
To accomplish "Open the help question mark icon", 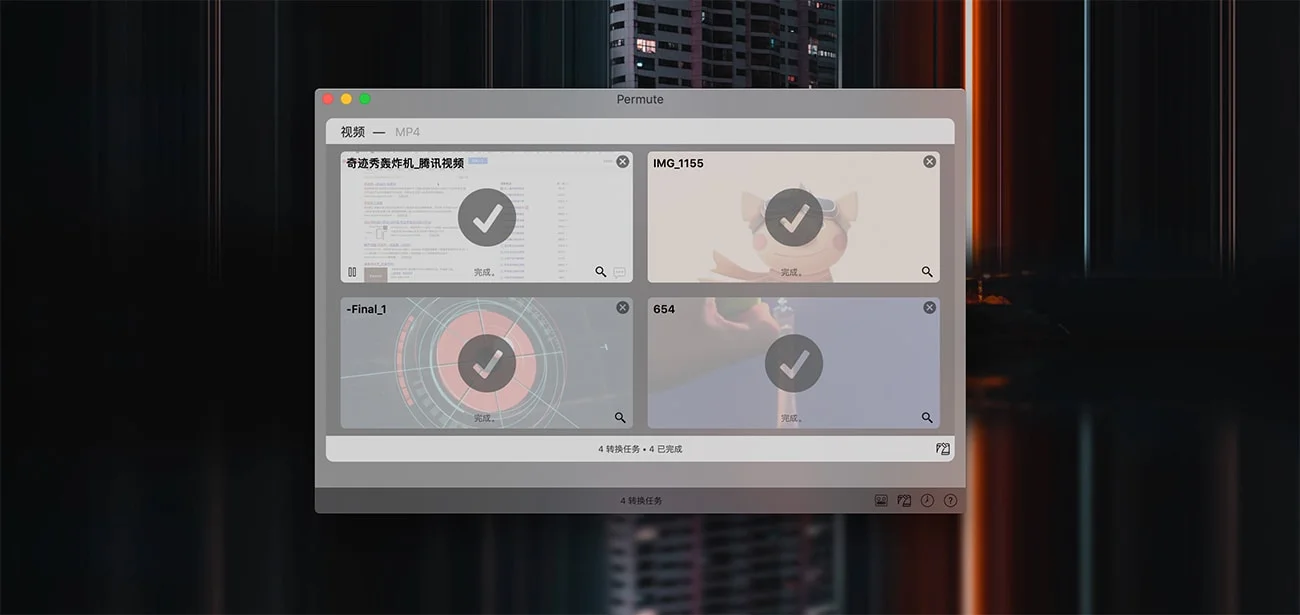I will tap(950, 500).
